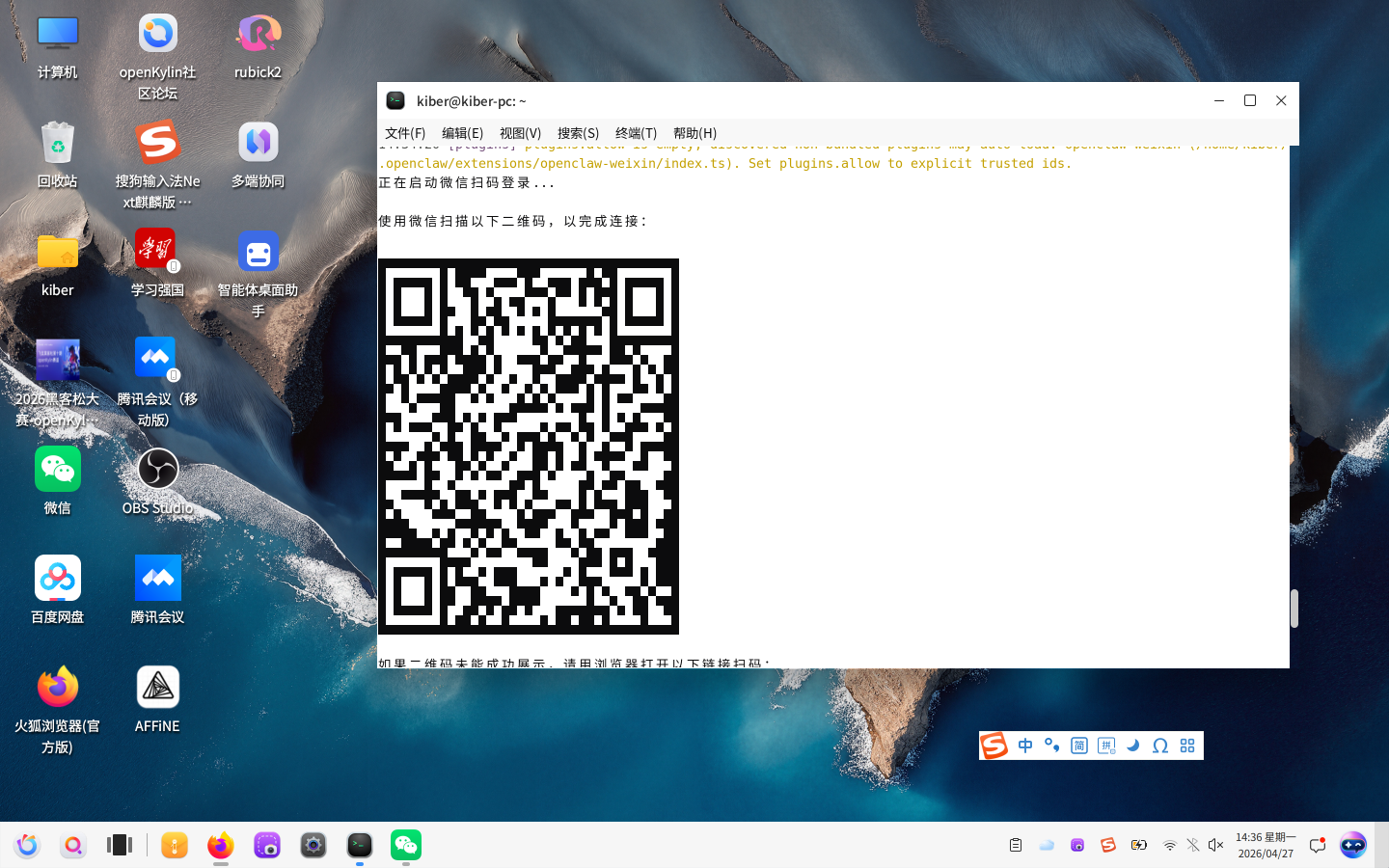Select the openKylin社区论坛 desktop icon
Viewport: 1389px width, 868px height.
pos(157,57)
